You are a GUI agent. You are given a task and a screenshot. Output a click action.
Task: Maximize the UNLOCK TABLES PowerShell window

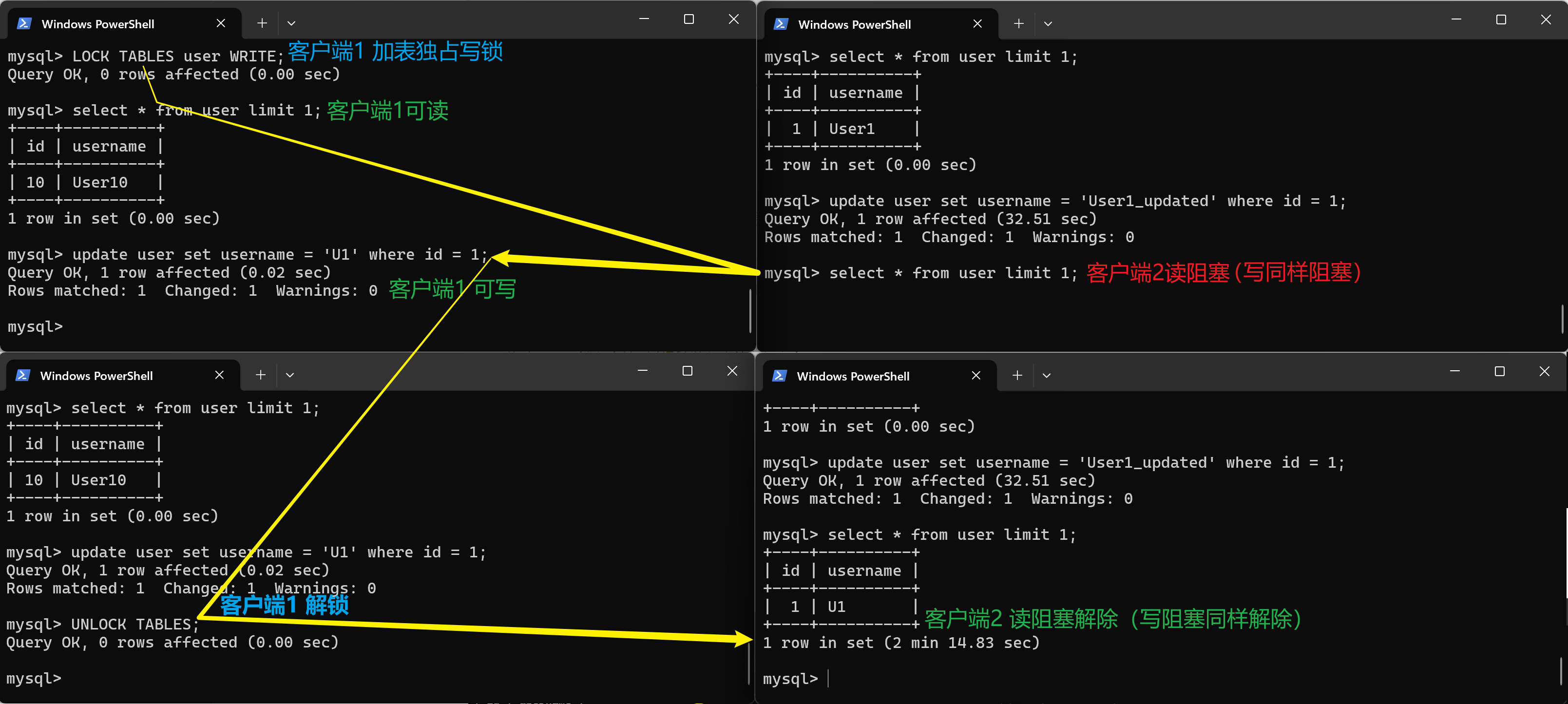[x=687, y=371]
